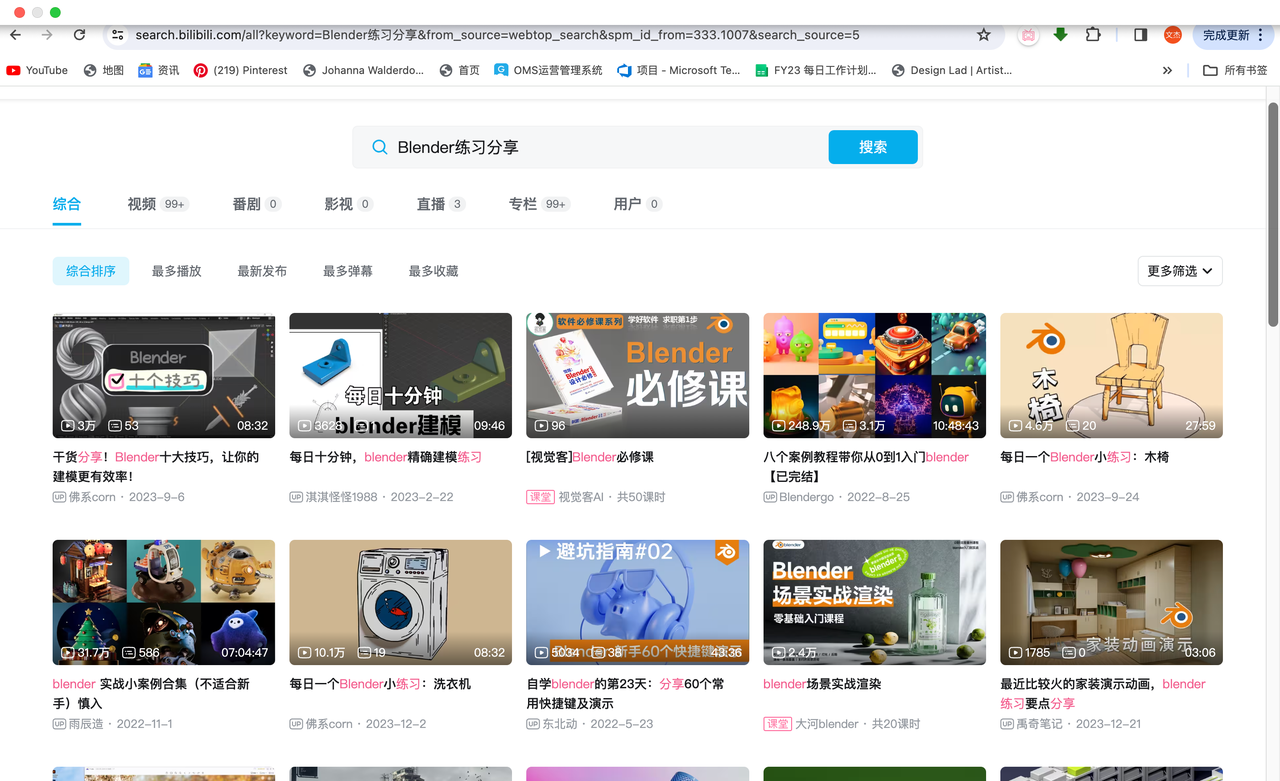Open 大河blender course author link

[826, 724]
